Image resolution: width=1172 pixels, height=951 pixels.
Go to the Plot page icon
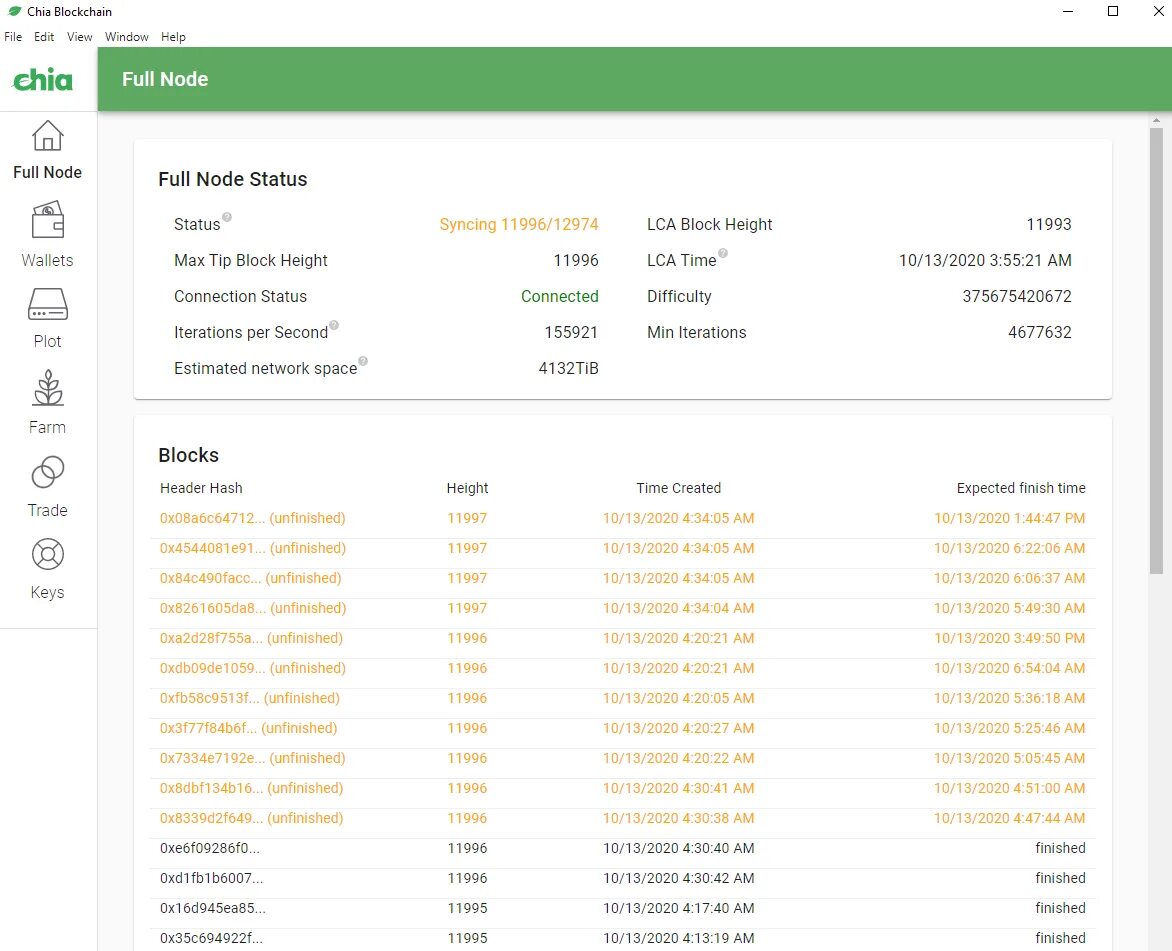pyautogui.click(x=48, y=305)
